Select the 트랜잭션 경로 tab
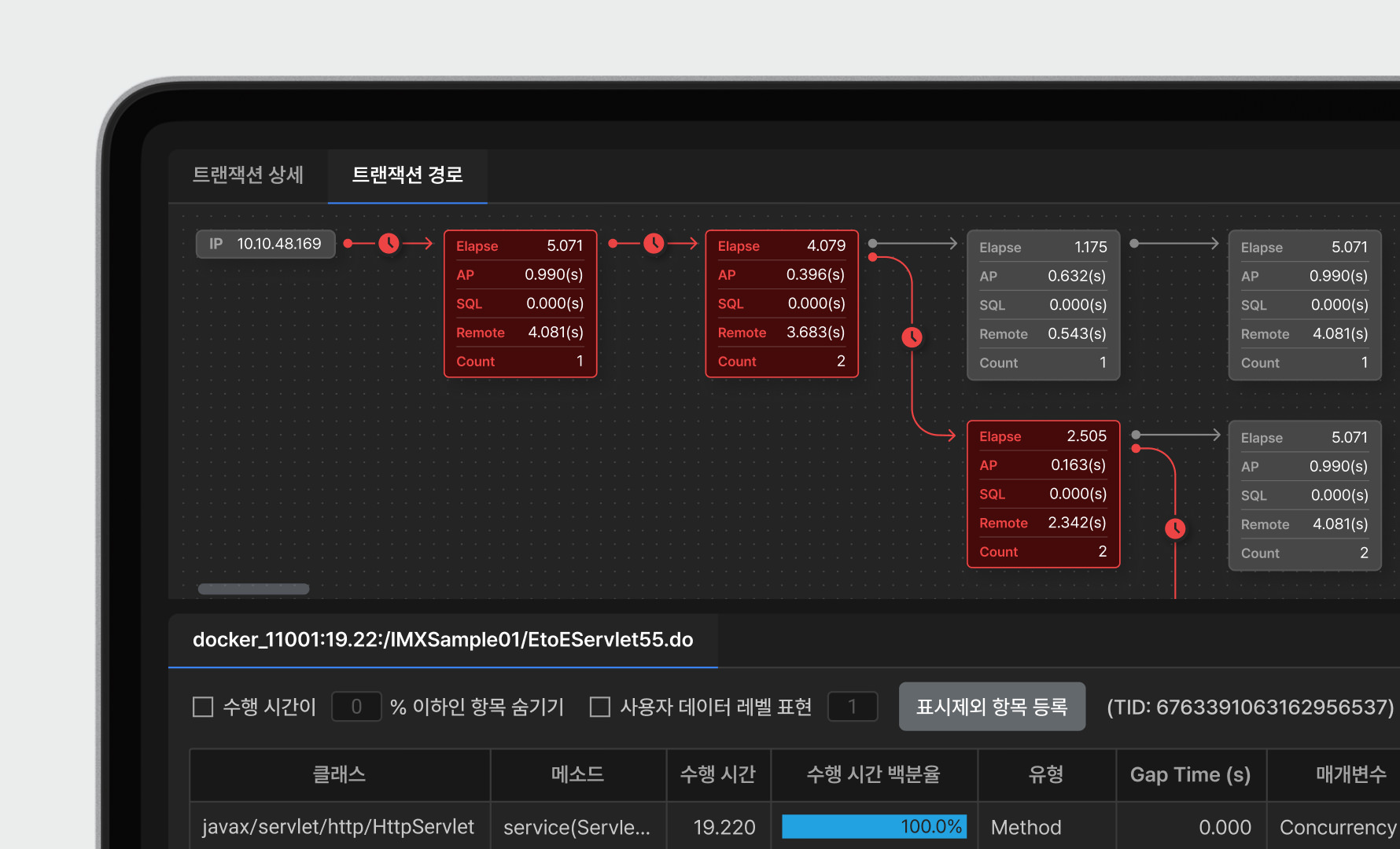The image size is (1400, 849). tap(407, 175)
